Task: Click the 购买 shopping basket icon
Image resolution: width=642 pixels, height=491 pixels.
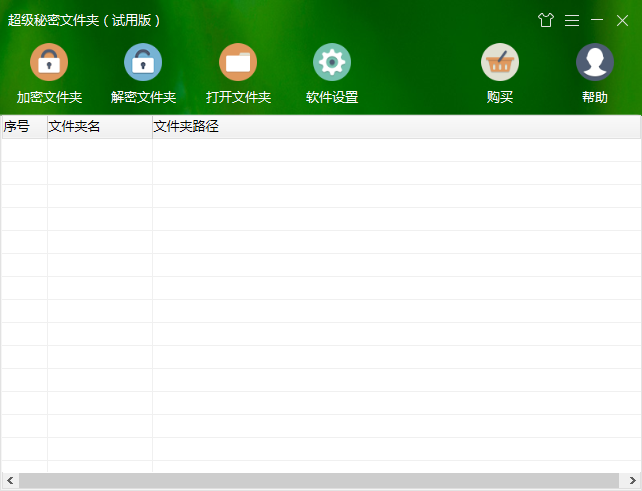Action: pos(500,62)
